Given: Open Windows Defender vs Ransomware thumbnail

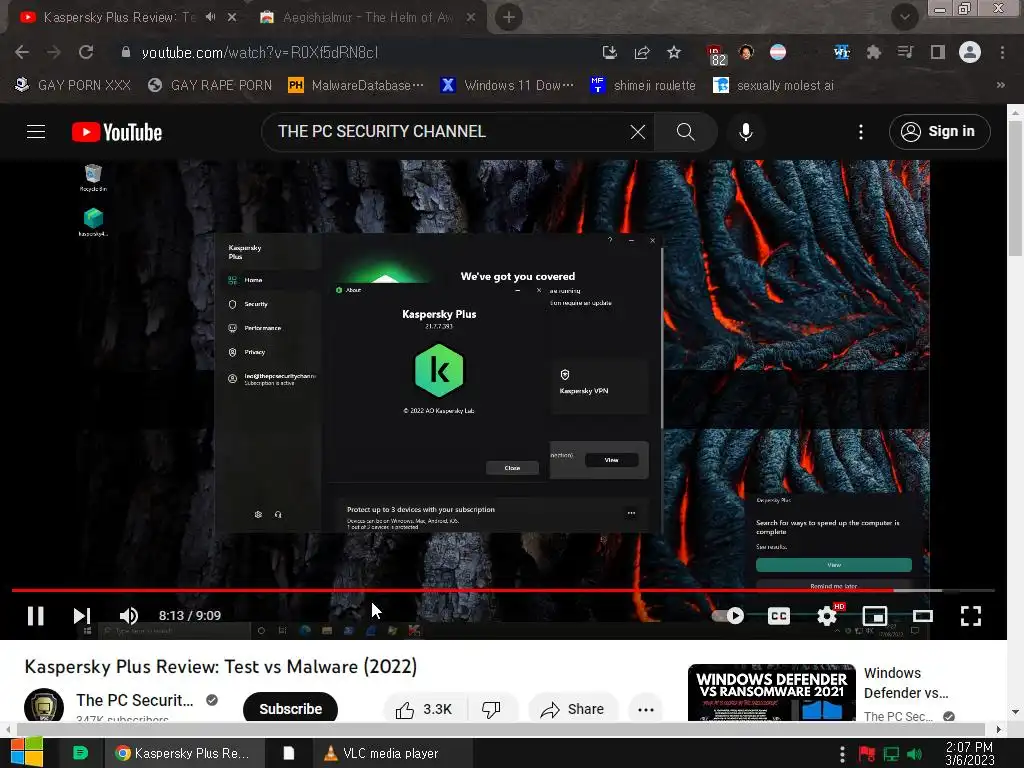Looking at the screenshot, I should tap(771, 692).
